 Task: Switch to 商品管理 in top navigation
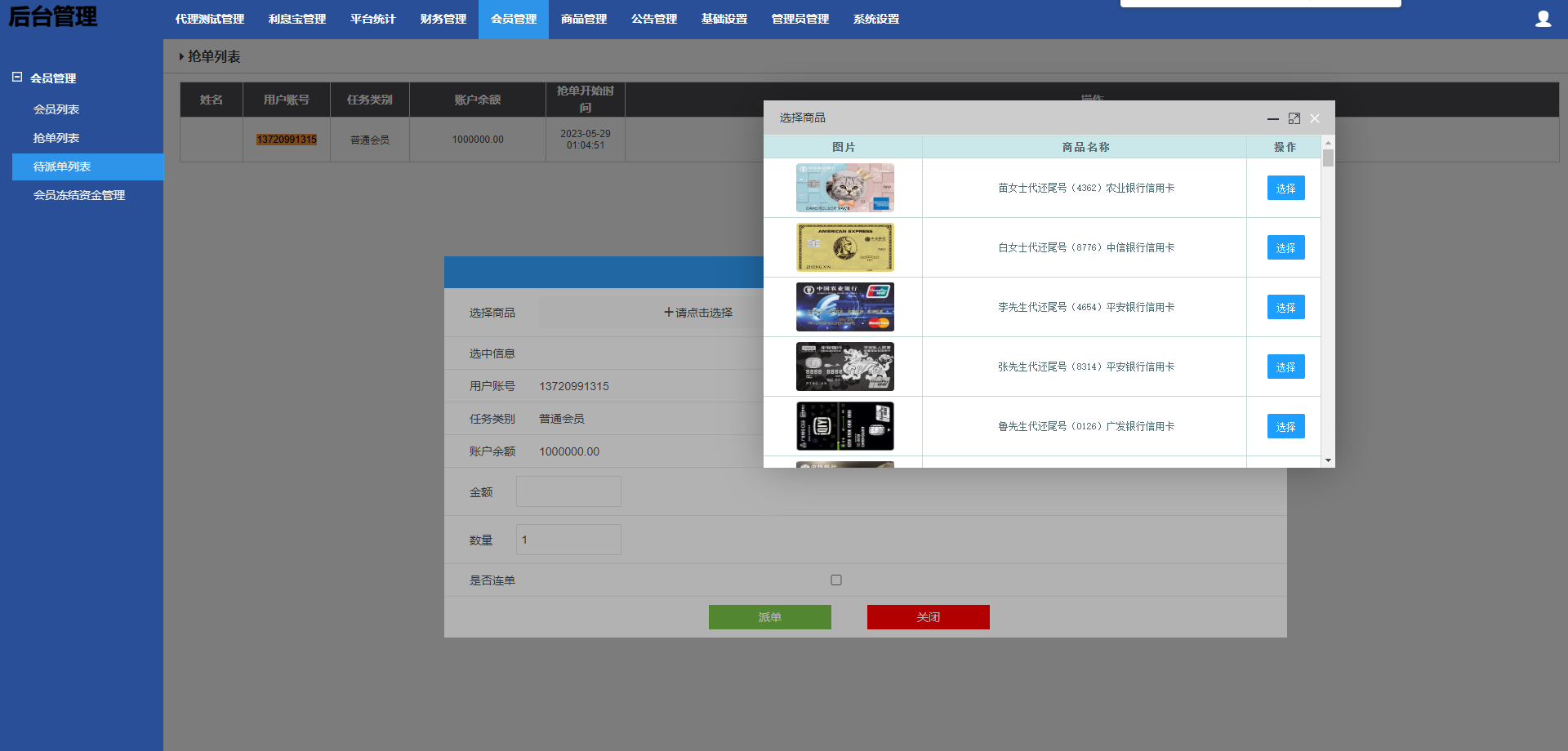click(x=584, y=19)
